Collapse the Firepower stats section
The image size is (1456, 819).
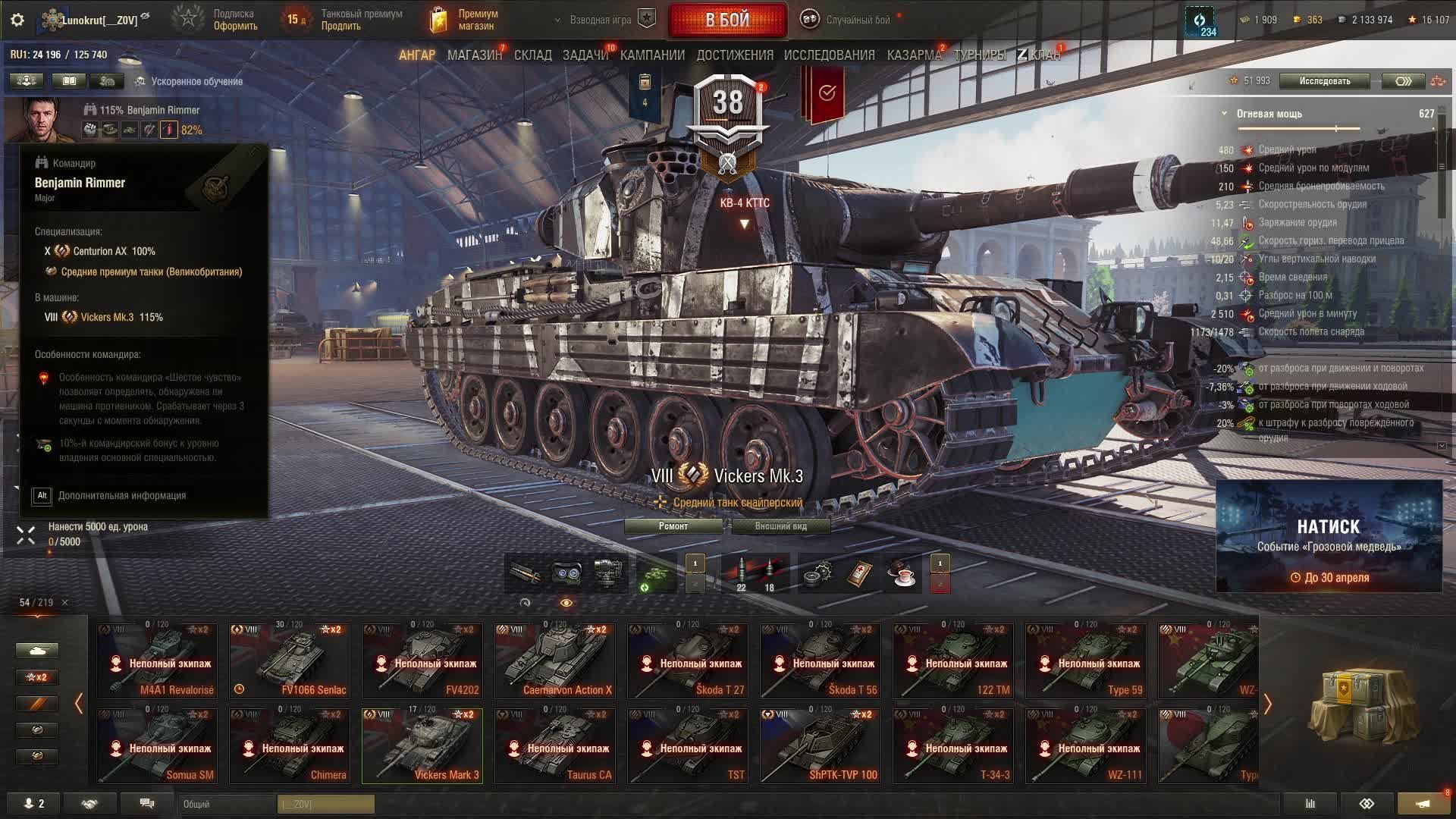tap(1224, 114)
